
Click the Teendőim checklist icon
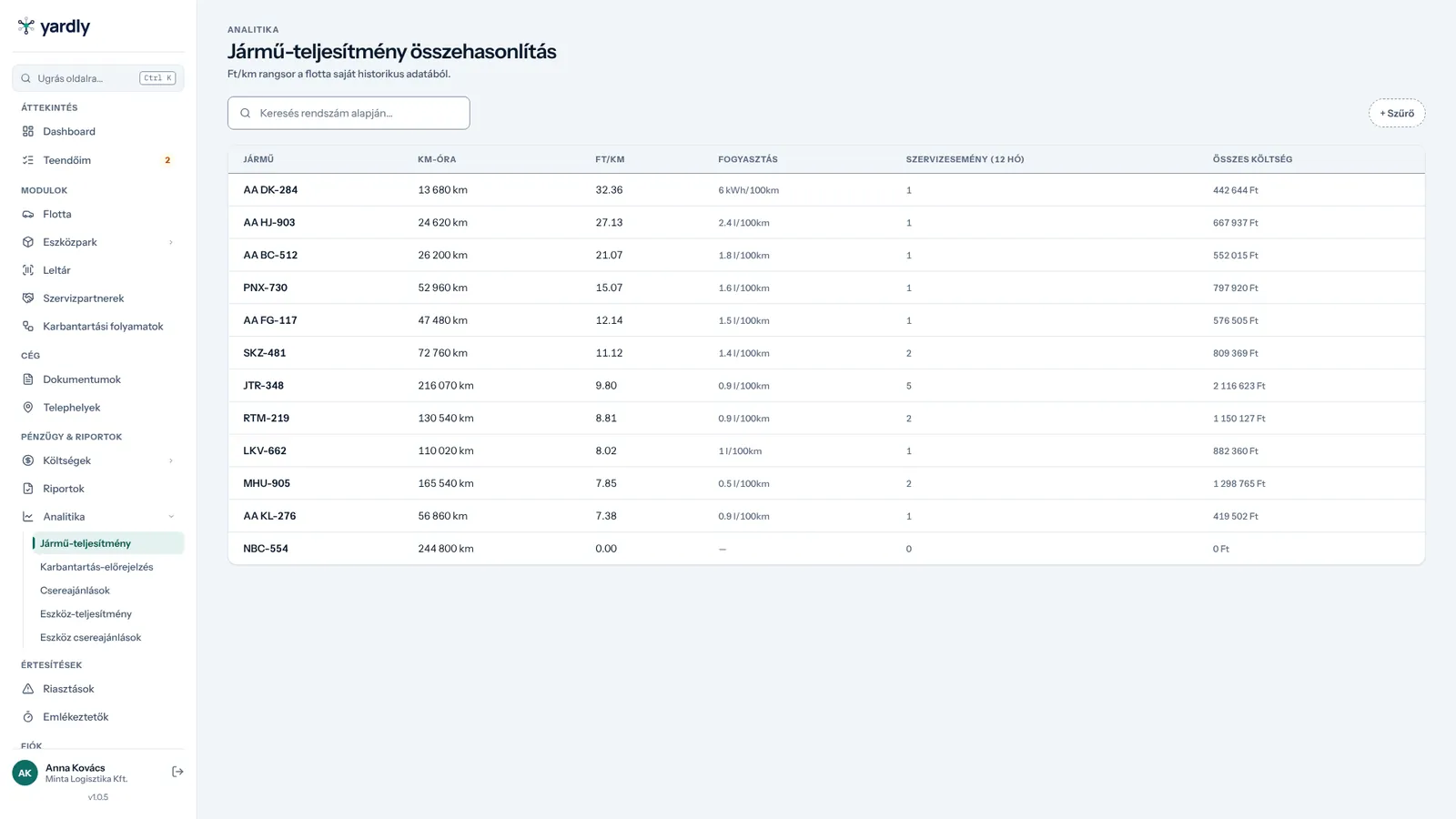[x=28, y=160]
